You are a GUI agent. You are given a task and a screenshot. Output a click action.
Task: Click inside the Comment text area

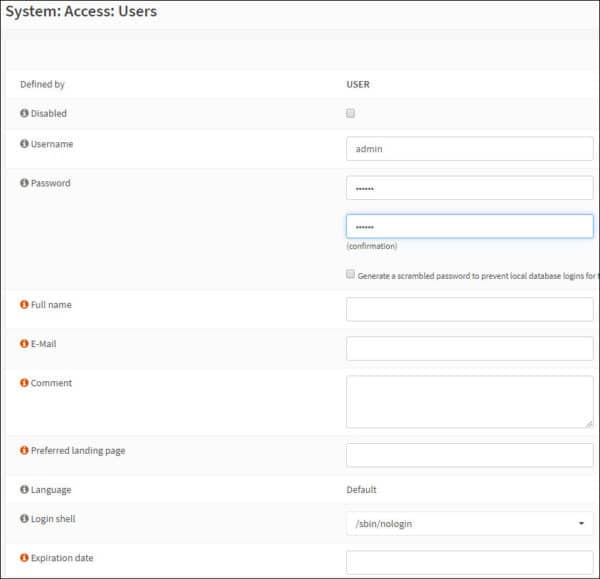coord(470,401)
